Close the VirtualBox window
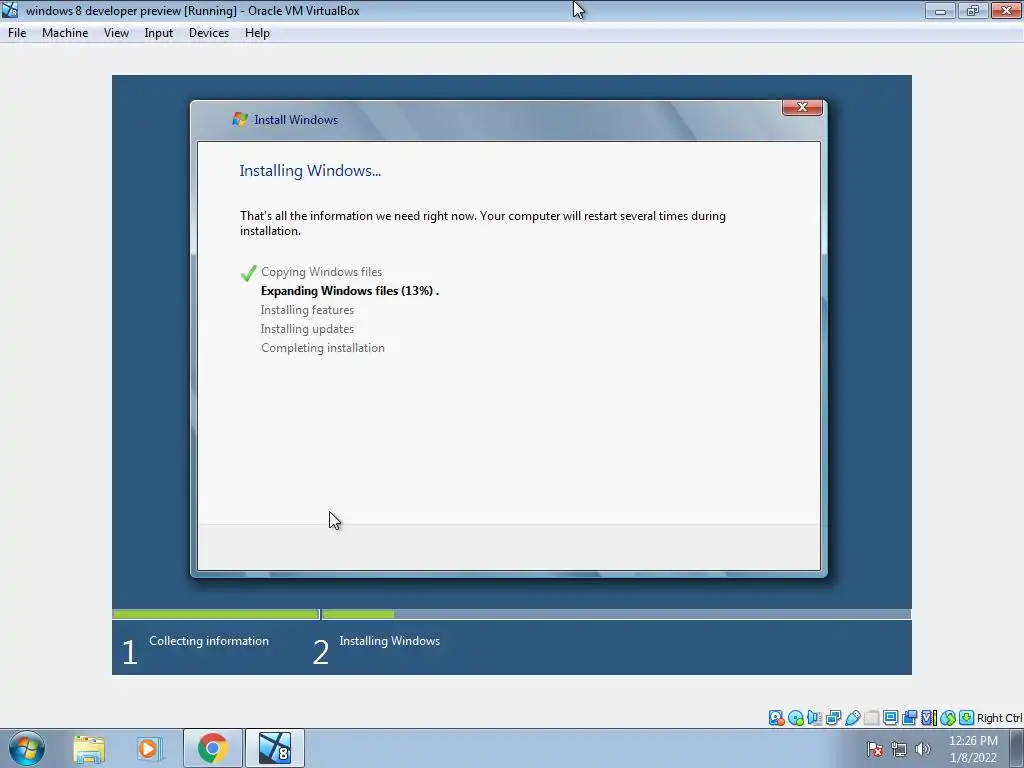 click(1006, 10)
